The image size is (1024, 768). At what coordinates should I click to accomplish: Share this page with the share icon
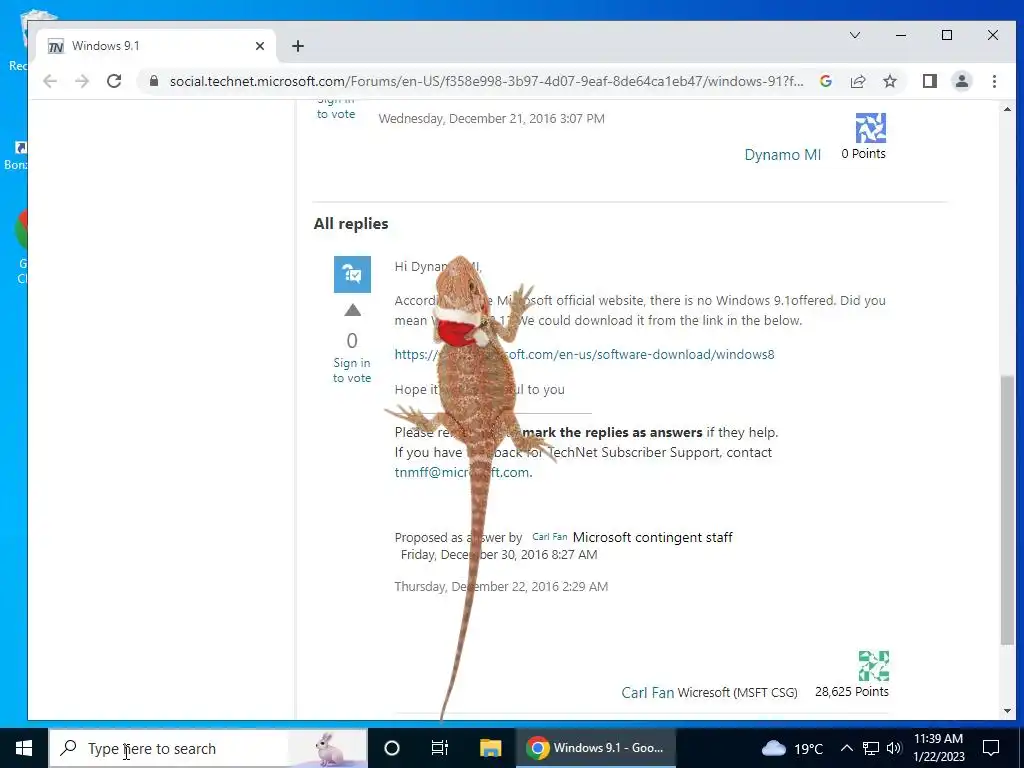click(x=857, y=81)
